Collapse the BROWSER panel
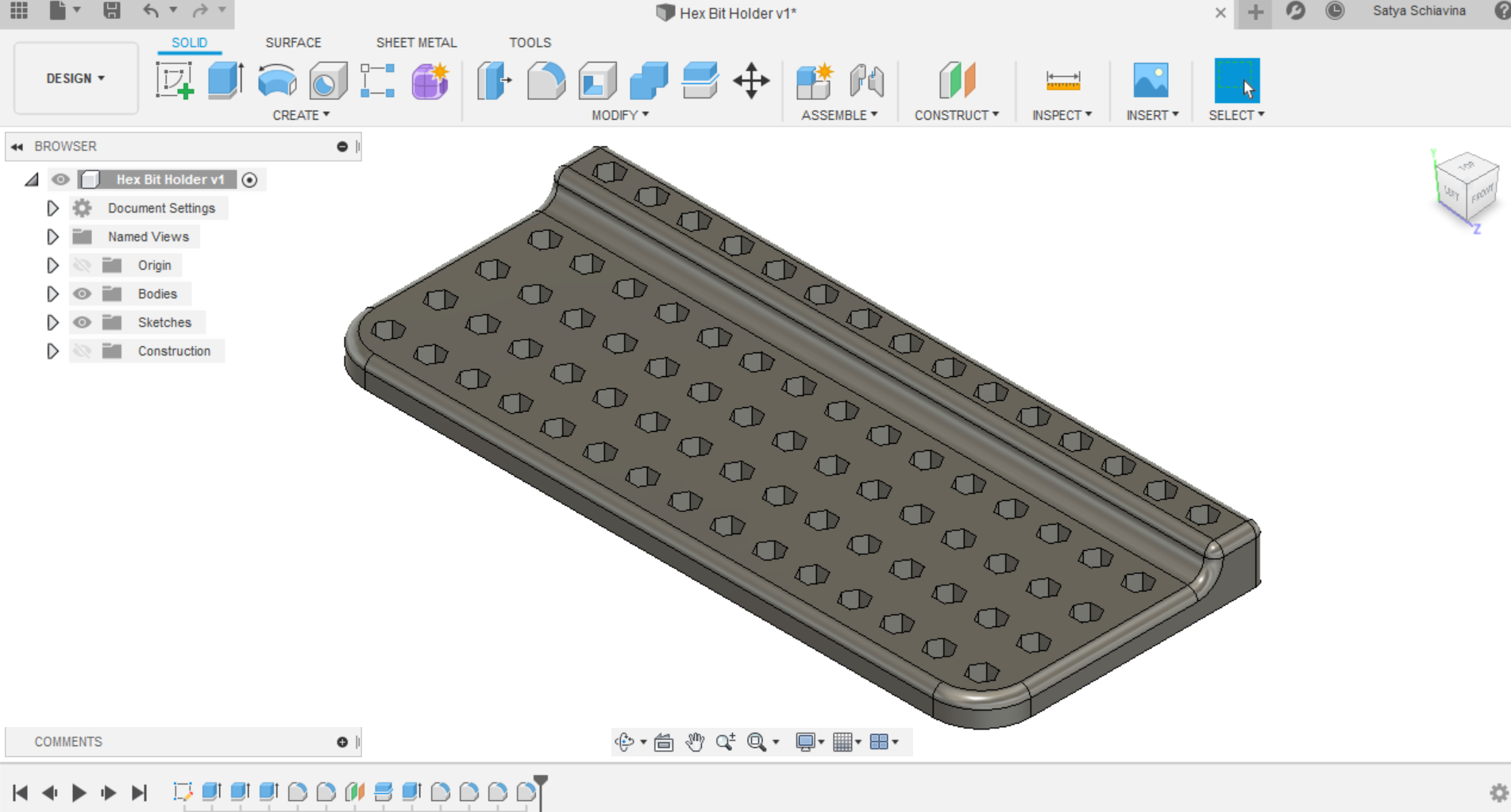 (x=17, y=146)
